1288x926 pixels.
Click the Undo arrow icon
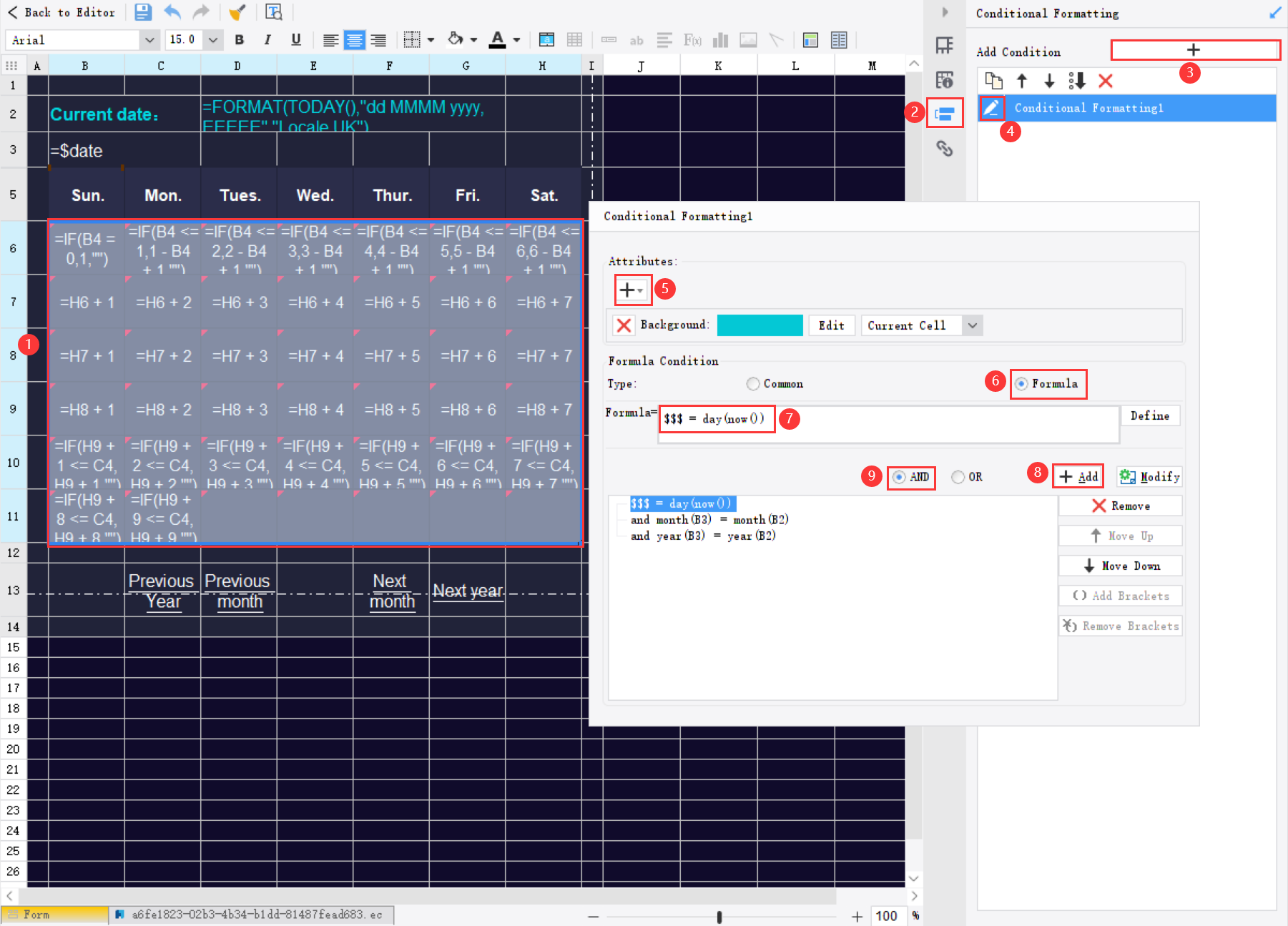172,12
